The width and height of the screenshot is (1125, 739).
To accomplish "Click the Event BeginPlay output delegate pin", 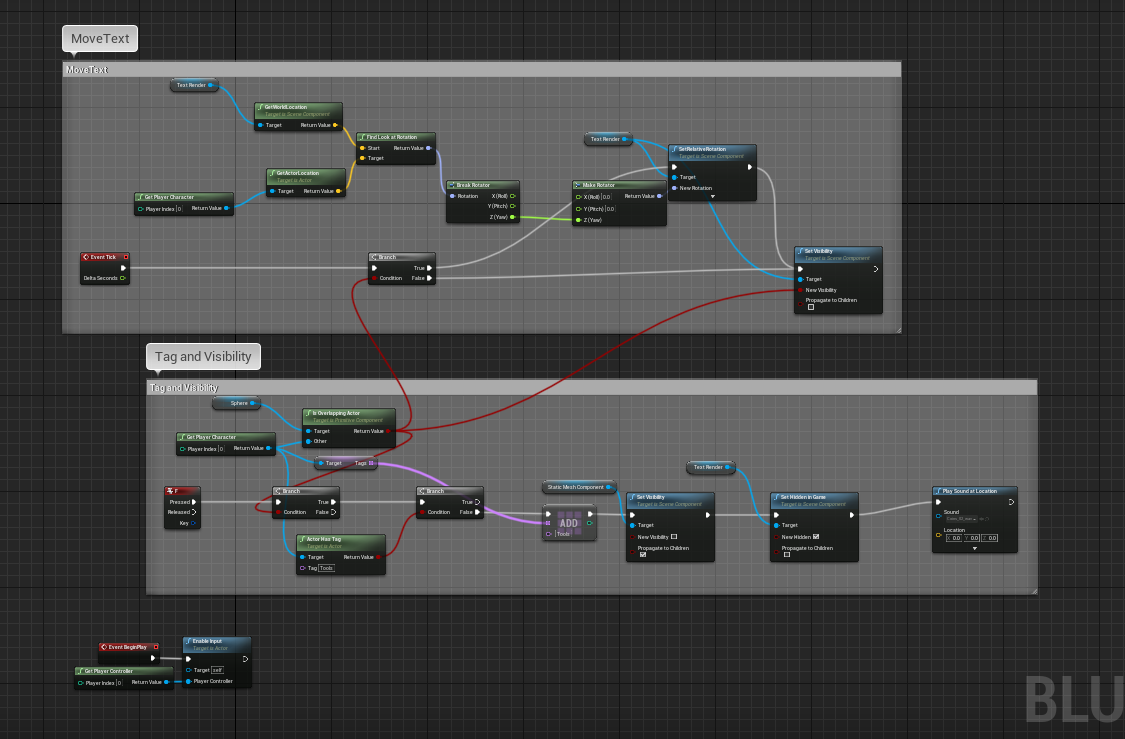I will click(x=154, y=647).
